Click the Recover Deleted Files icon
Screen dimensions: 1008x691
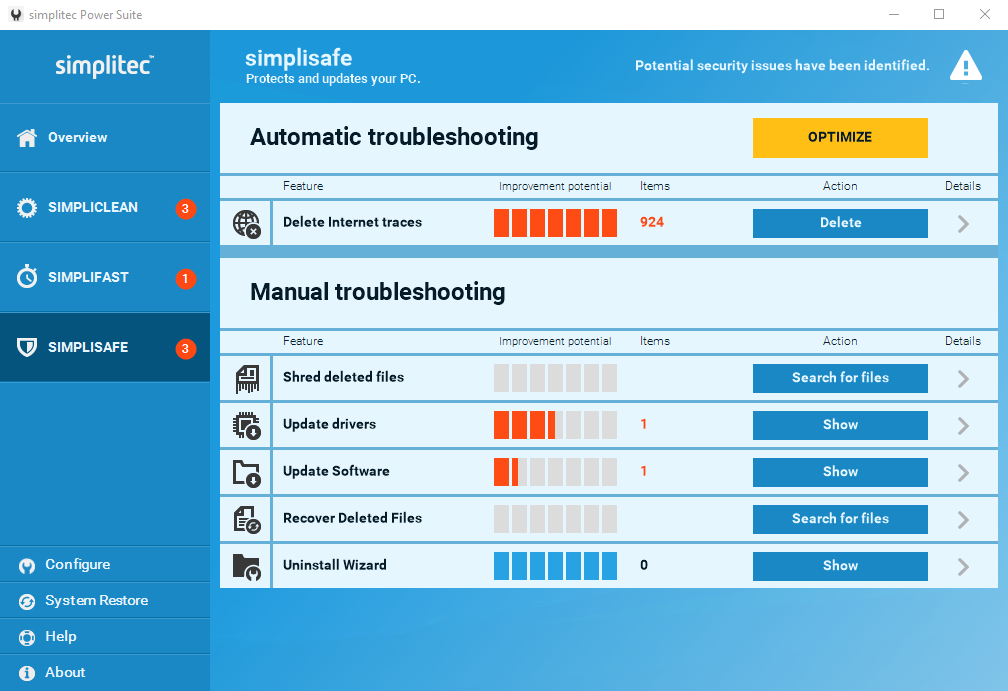coord(247,519)
